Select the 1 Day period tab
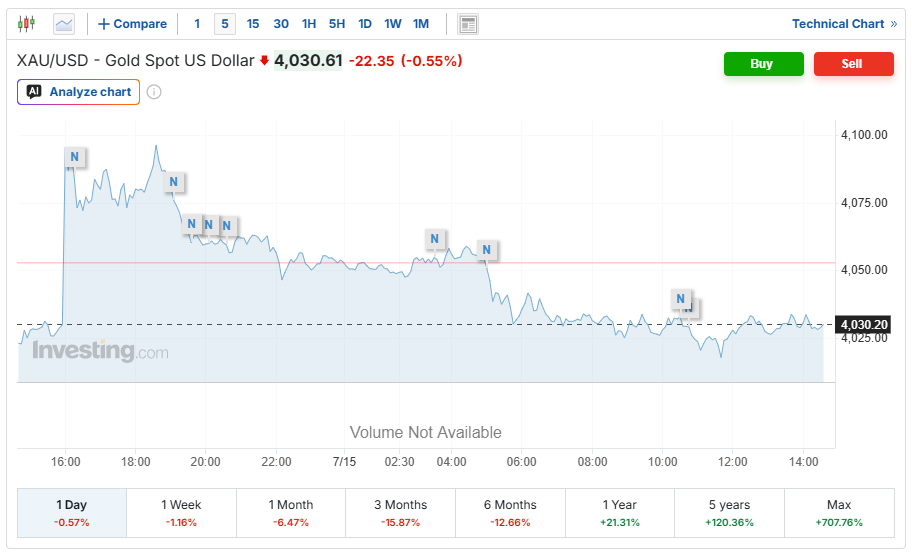 click(x=72, y=513)
